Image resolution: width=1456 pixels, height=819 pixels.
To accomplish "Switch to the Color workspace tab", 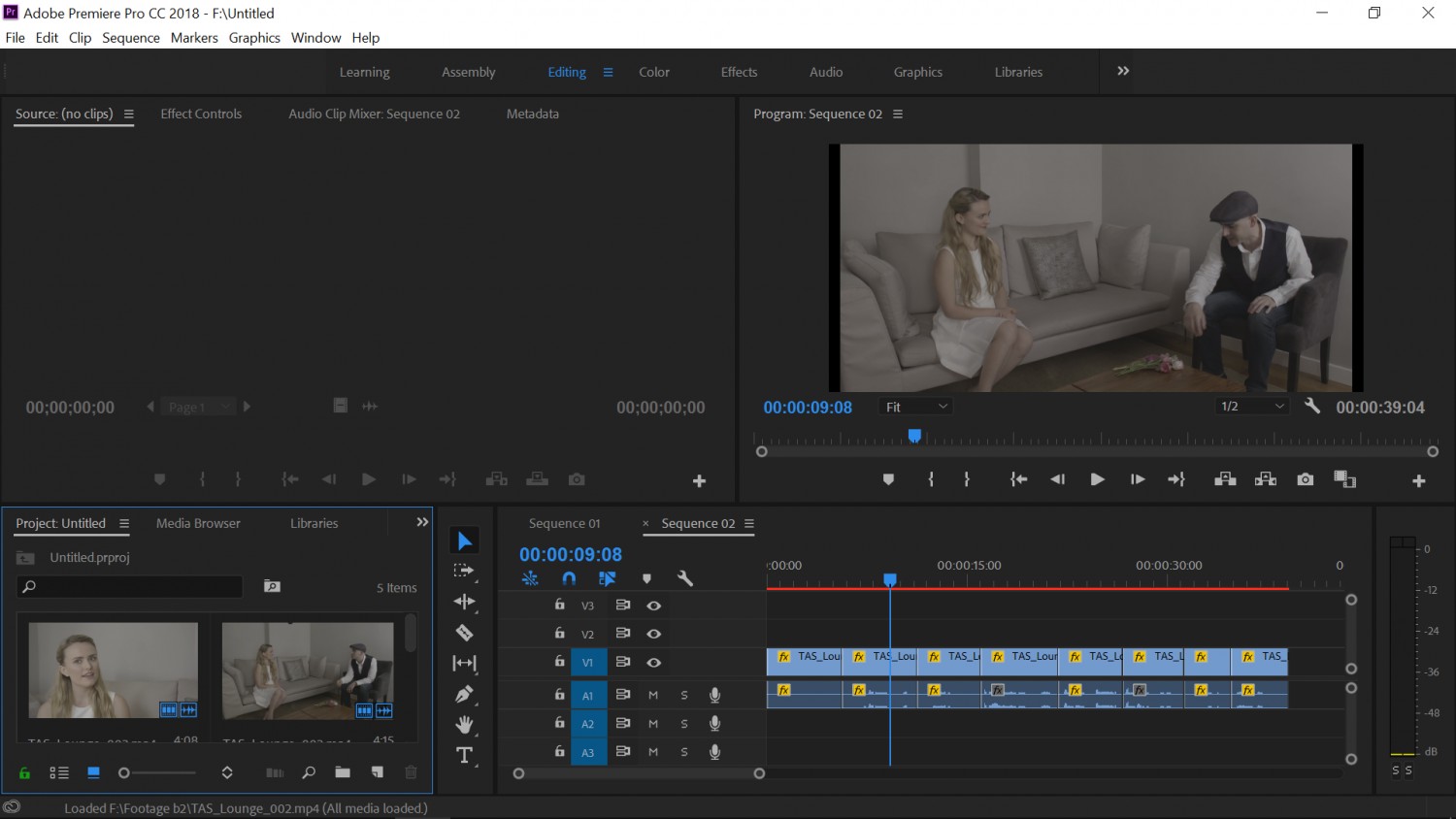I will [x=654, y=72].
